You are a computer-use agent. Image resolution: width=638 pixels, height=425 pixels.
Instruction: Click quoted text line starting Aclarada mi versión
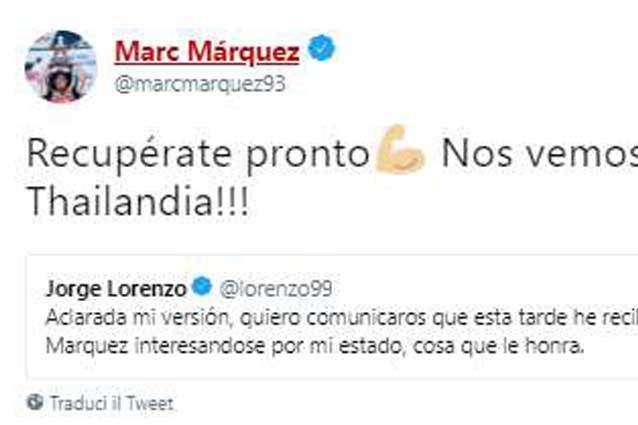[342, 318]
